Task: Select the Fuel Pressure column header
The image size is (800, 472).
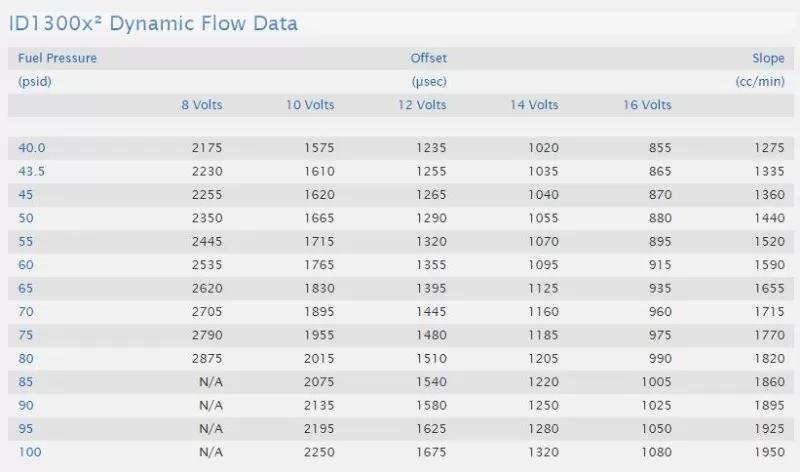Action: 57,58
